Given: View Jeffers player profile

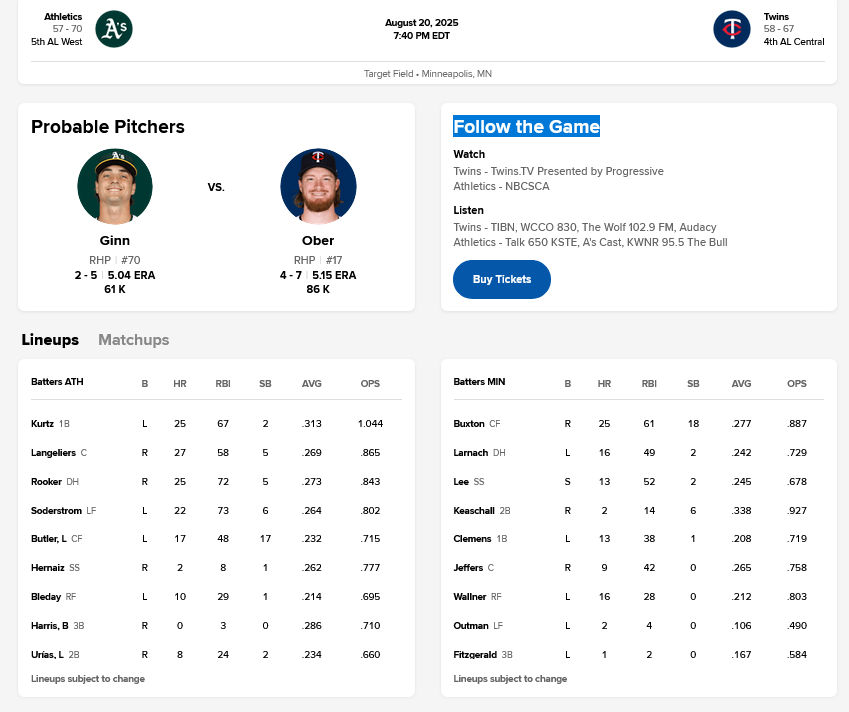Looking at the screenshot, I should pyautogui.click(x=469, y=569).
